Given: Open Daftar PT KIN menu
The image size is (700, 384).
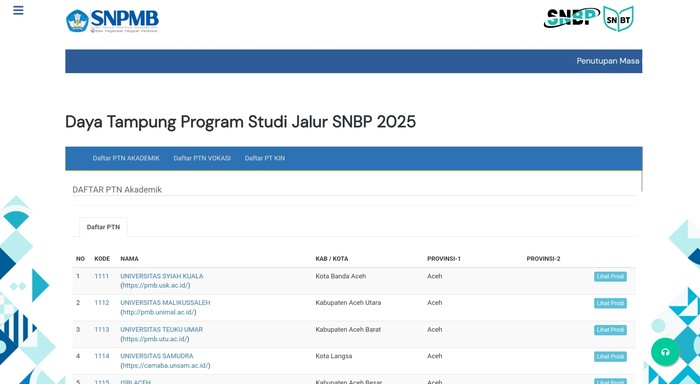Looking at the screenshot, I should click(265, 158).
